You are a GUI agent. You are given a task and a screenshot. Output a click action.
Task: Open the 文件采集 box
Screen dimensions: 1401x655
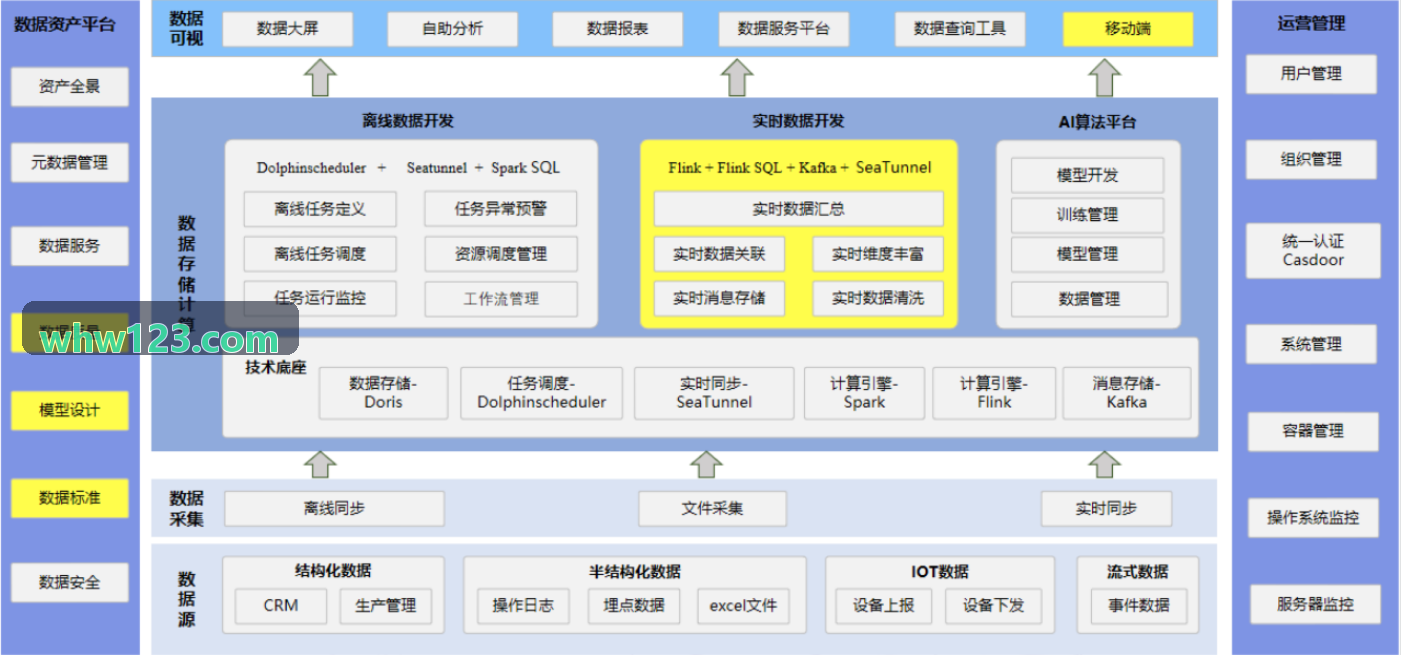pos(713,509)
